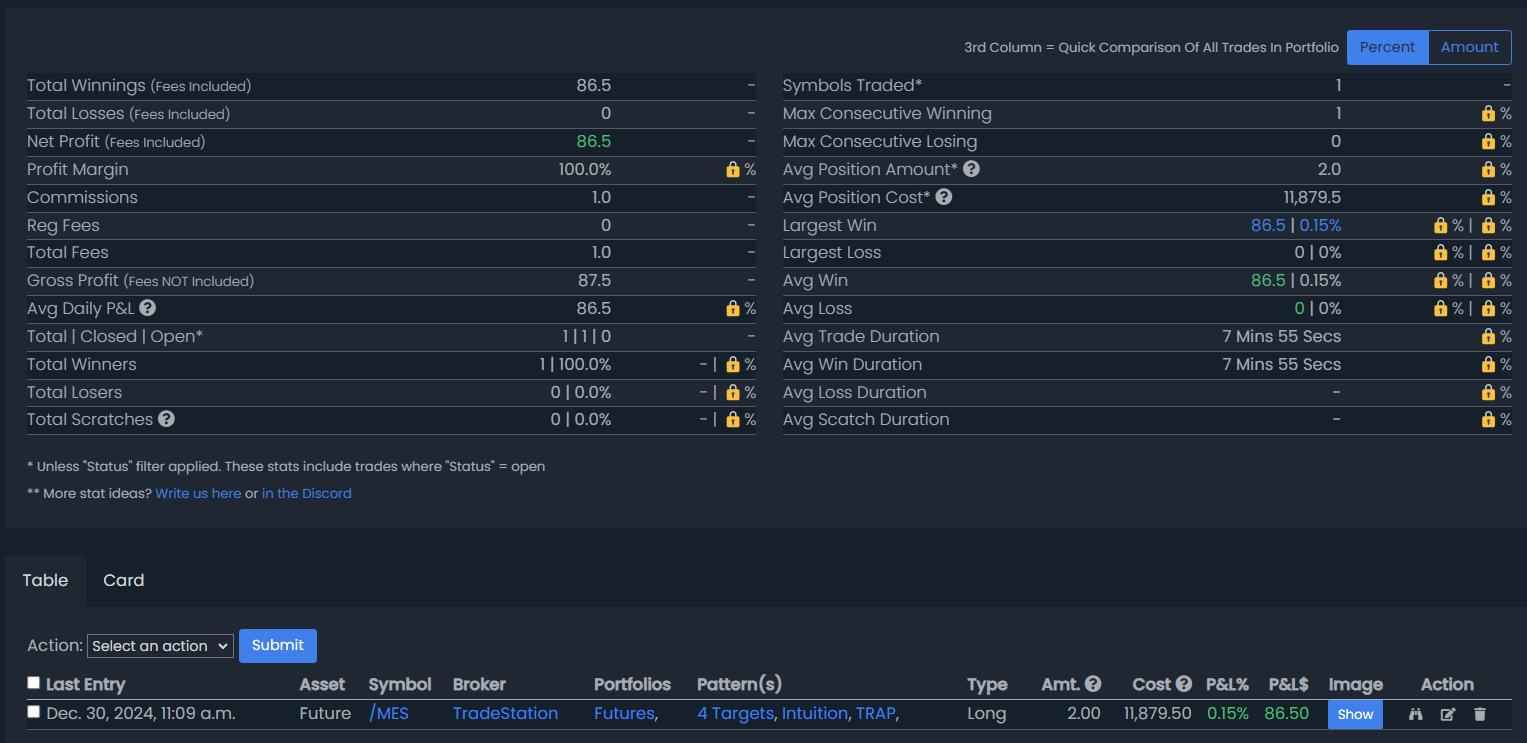
Task: Click help icon beside Total Scratches
Action: point(167,419)
